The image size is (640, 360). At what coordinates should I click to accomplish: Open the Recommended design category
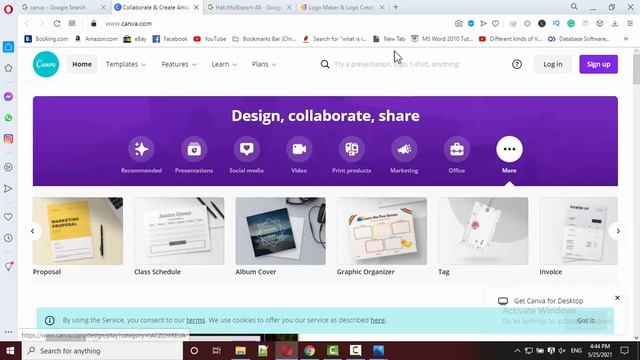tap(141, 149)
